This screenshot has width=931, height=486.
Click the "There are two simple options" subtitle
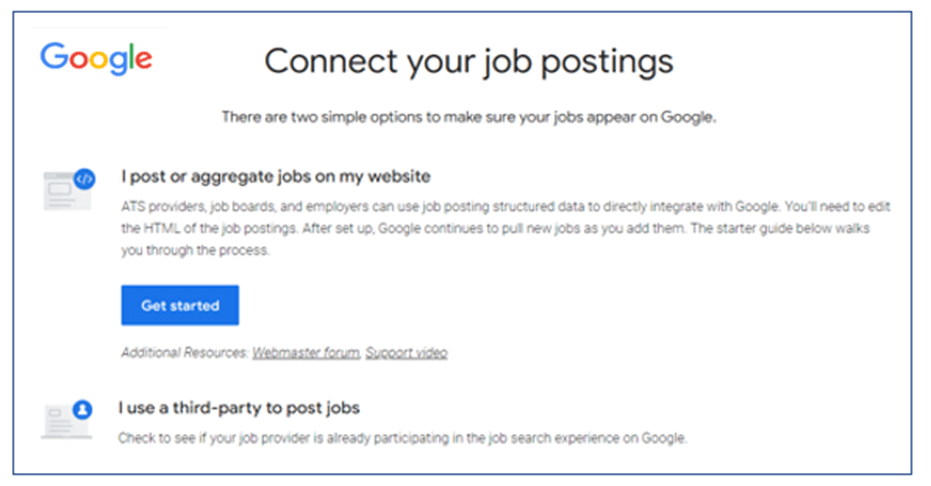(468, 117)
